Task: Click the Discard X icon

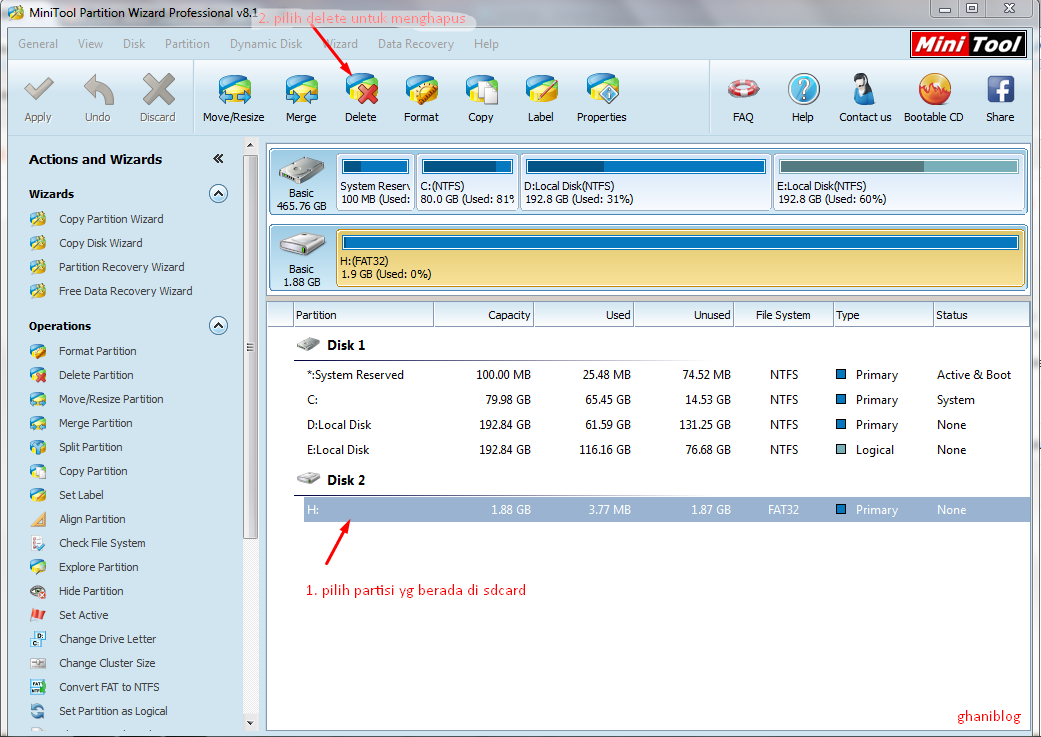Action: [x=158, y=90]
